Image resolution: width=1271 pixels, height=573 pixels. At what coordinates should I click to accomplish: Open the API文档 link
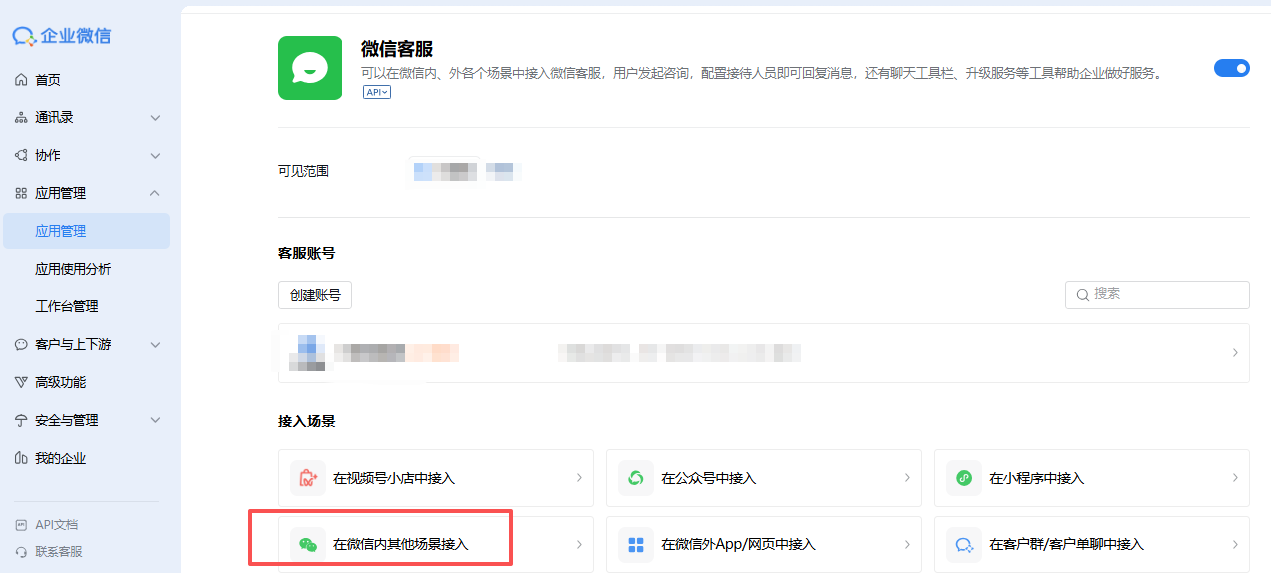pos(56,524)
